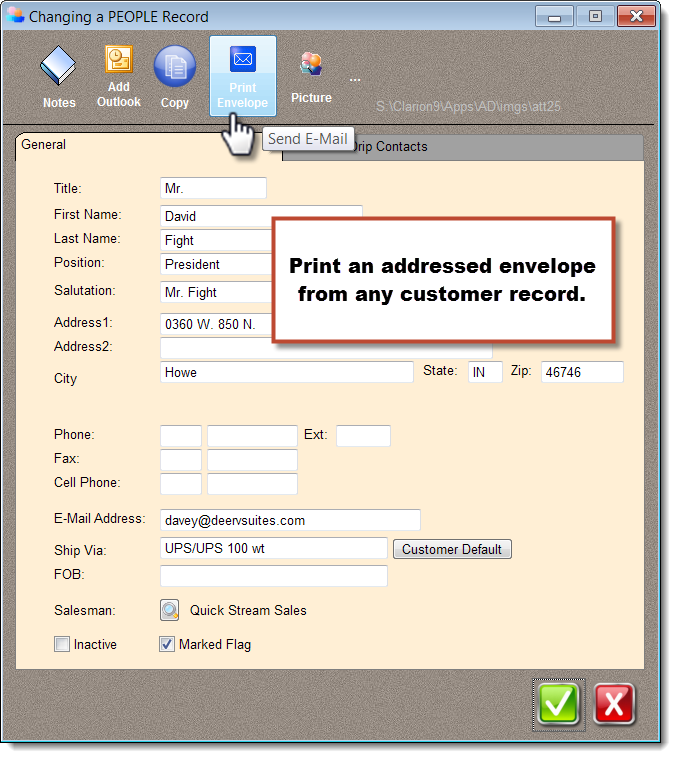The height and width of the screenshot is (758, 676).
Task: Click the Copy record icon
Action: tap(175, 77)
